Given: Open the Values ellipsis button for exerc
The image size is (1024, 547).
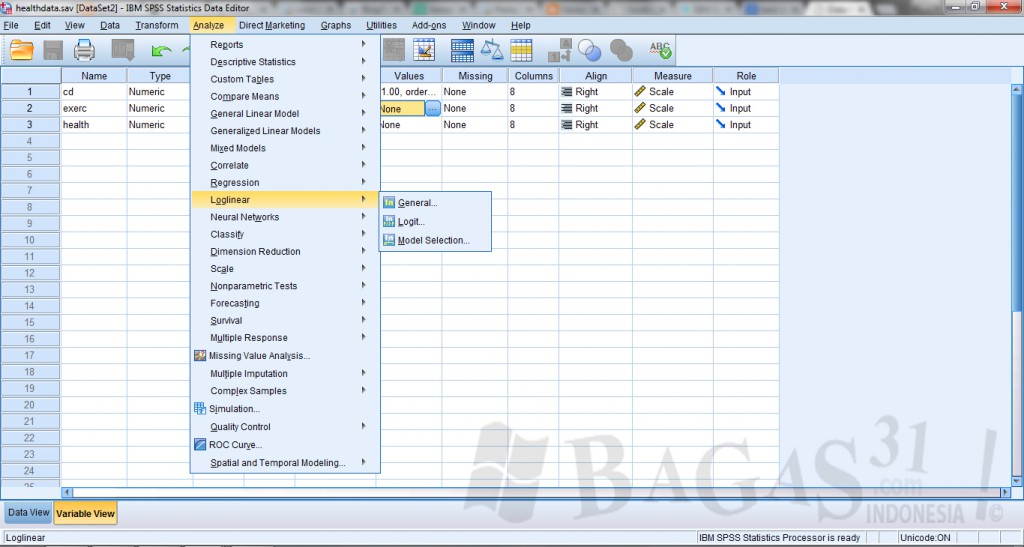Looking at the screenshot, I should click(x=432, y=108).
